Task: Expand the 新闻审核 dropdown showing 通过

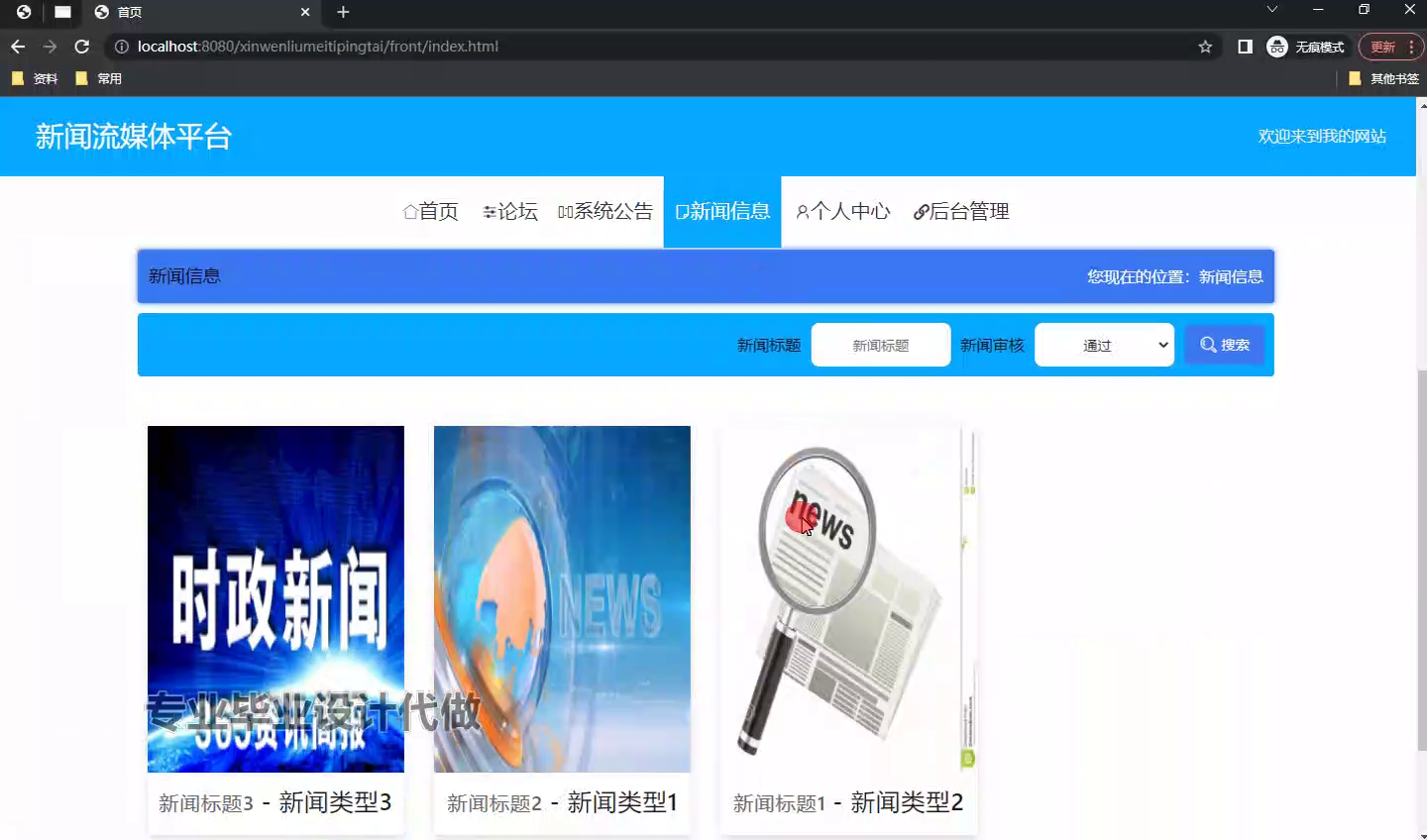Action: 1105,345
